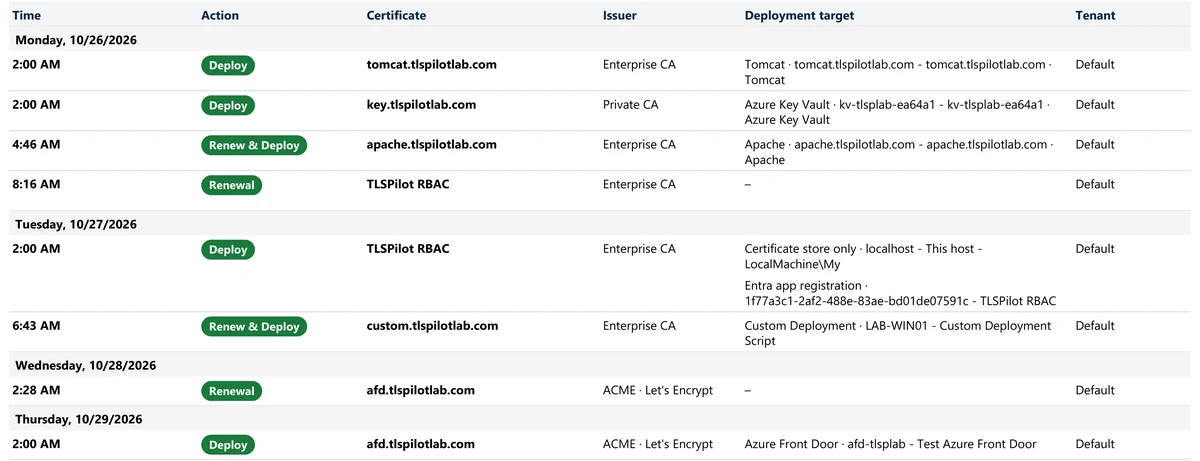Open TLSPilot RBAC certificate in Monday renewal row
The width and height of the screenshot is (1200, 461).
pyautogui.click(x=408, y=184)
